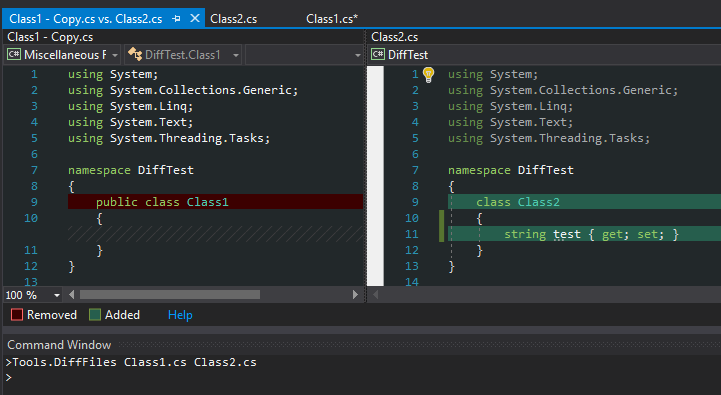Switch to the Class1.cs* tab
Viewport: 721px width, 395px height.
click(332, 19)
